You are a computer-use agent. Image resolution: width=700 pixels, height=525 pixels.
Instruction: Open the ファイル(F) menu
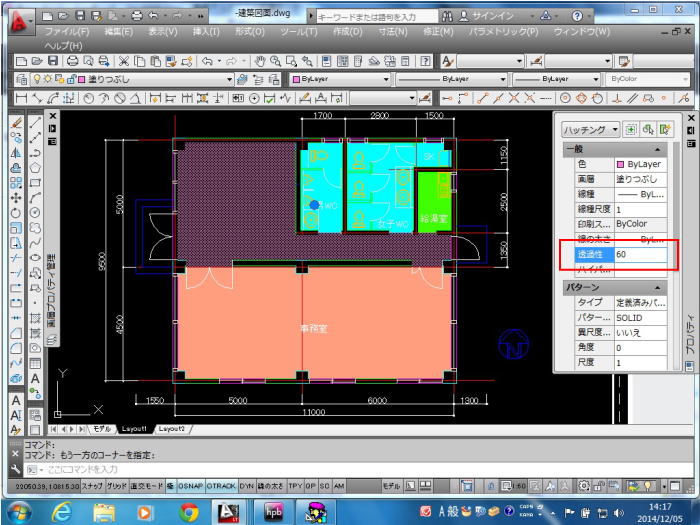point(67,32)
